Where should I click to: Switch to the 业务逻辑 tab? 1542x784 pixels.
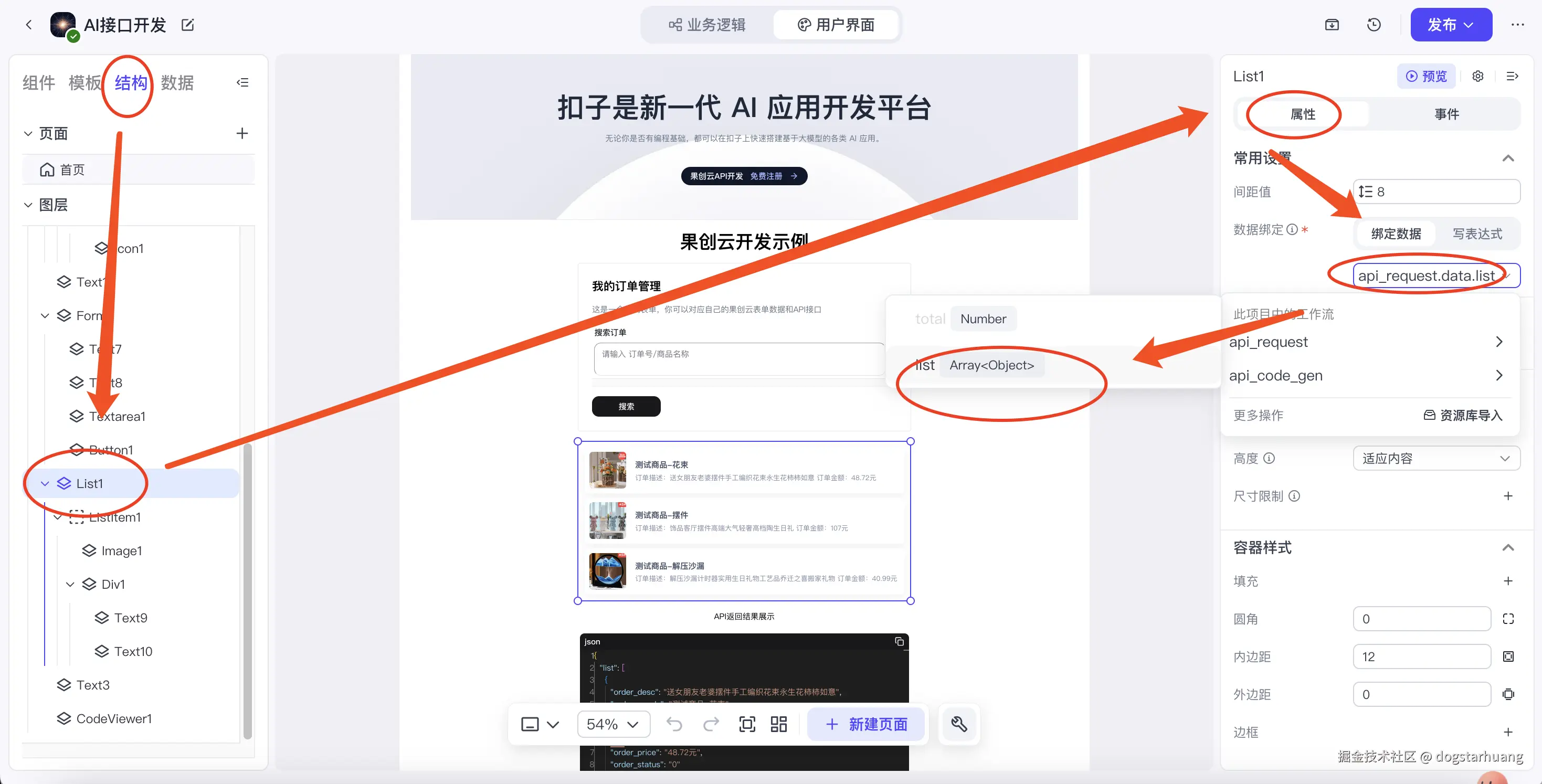point(707,25)
